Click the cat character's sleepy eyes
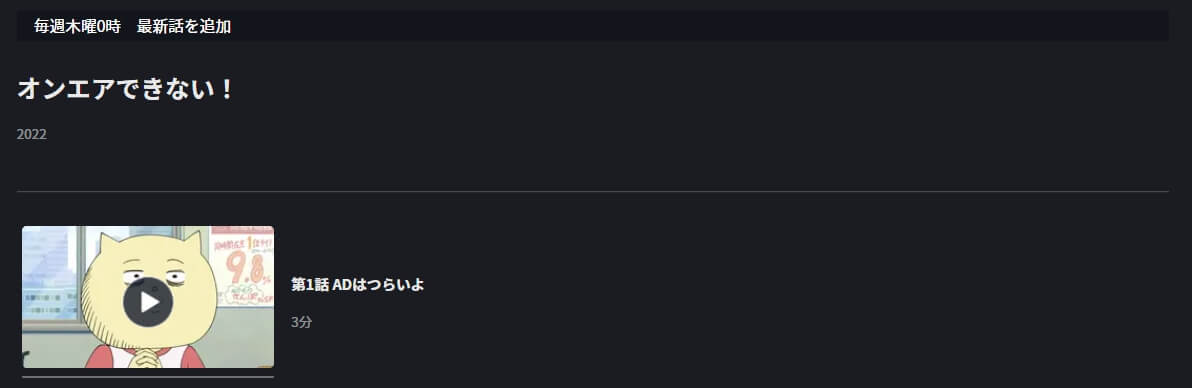1192x388 pixels. point(152,278)
